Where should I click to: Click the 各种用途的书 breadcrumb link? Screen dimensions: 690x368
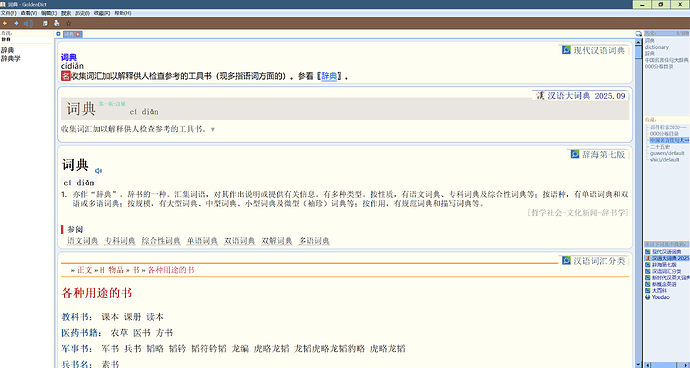pos(171,270)
